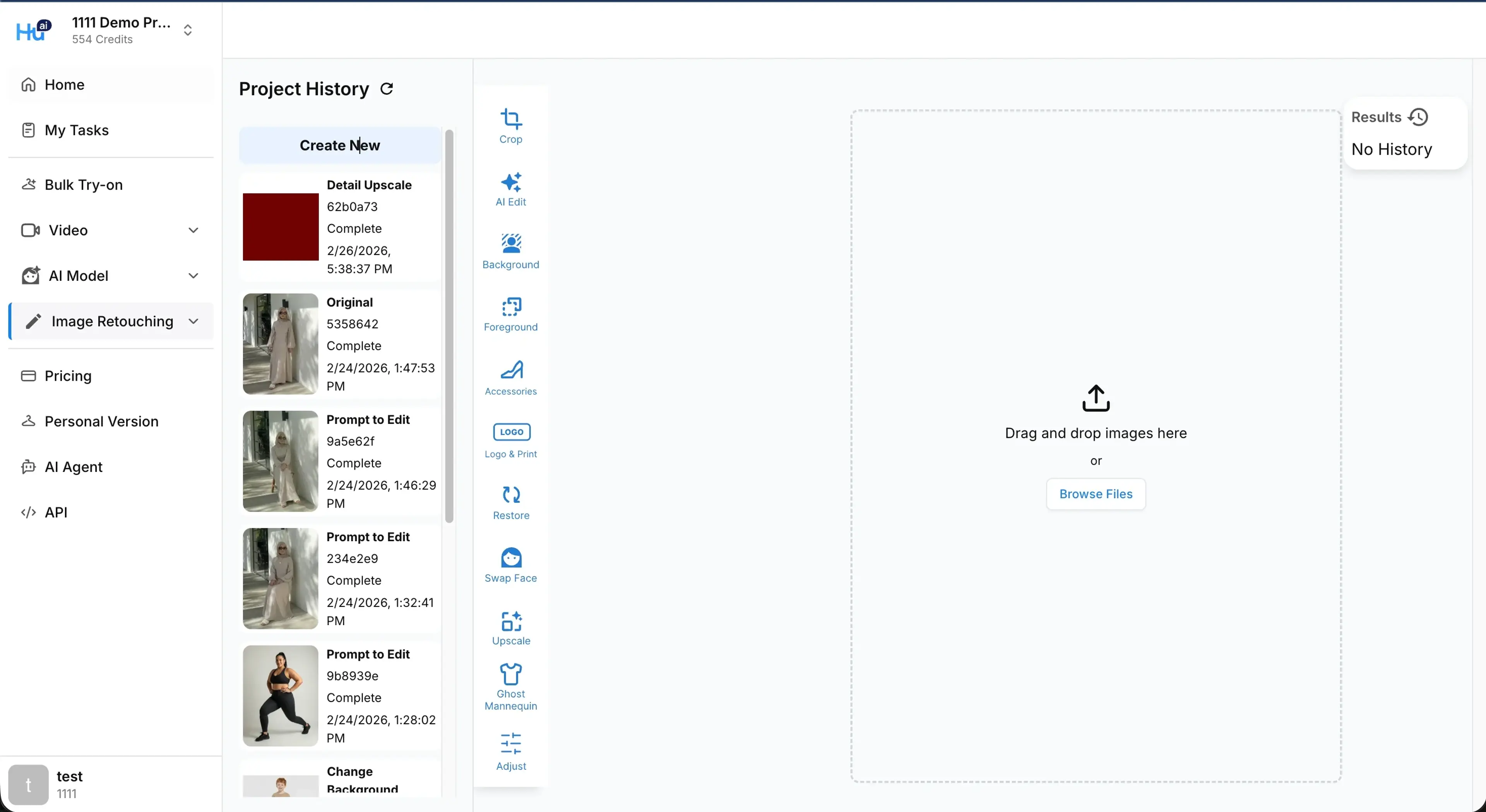Open the project switcher dropdown arrows
Viewport: 1486px width, 812px height.
tap(187, 30)
